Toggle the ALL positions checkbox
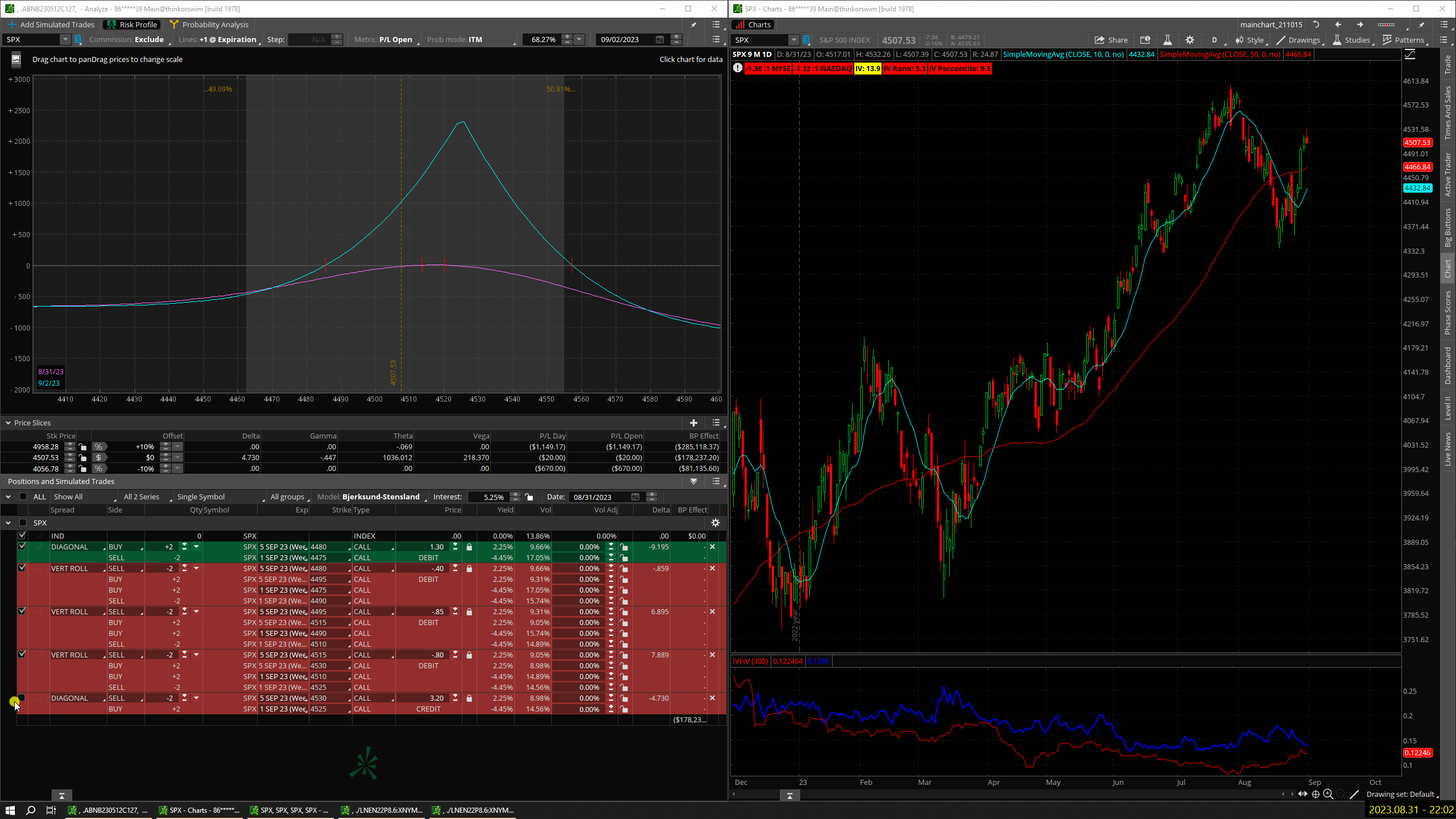 23,497
